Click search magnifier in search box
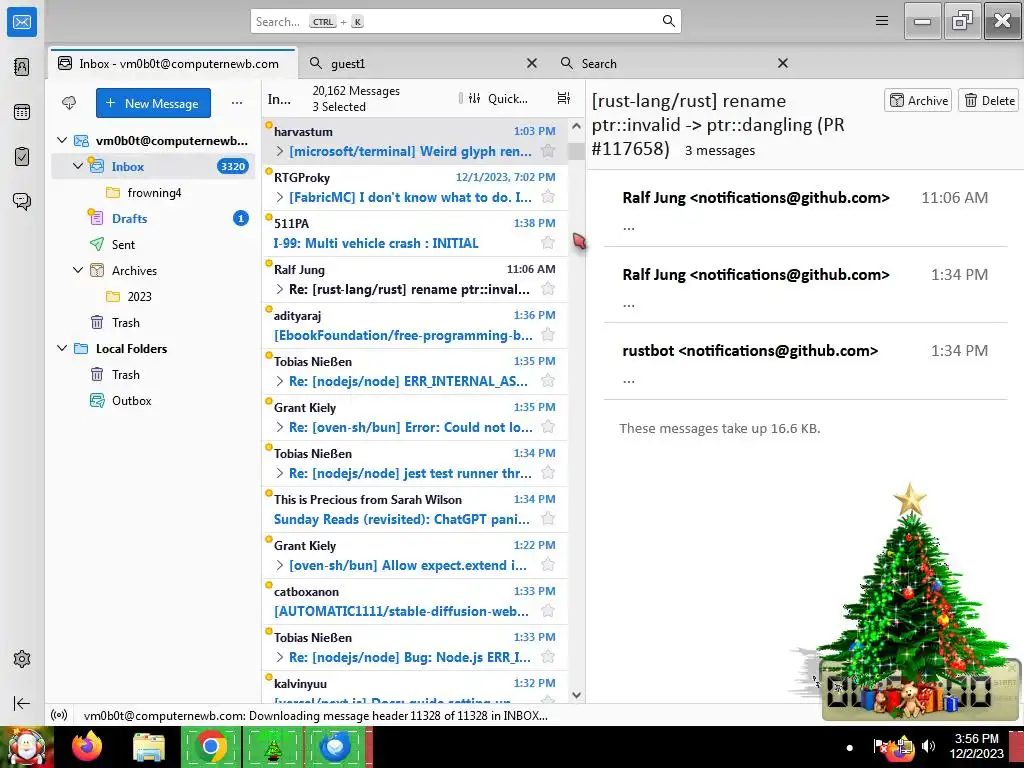 (668, 21)
